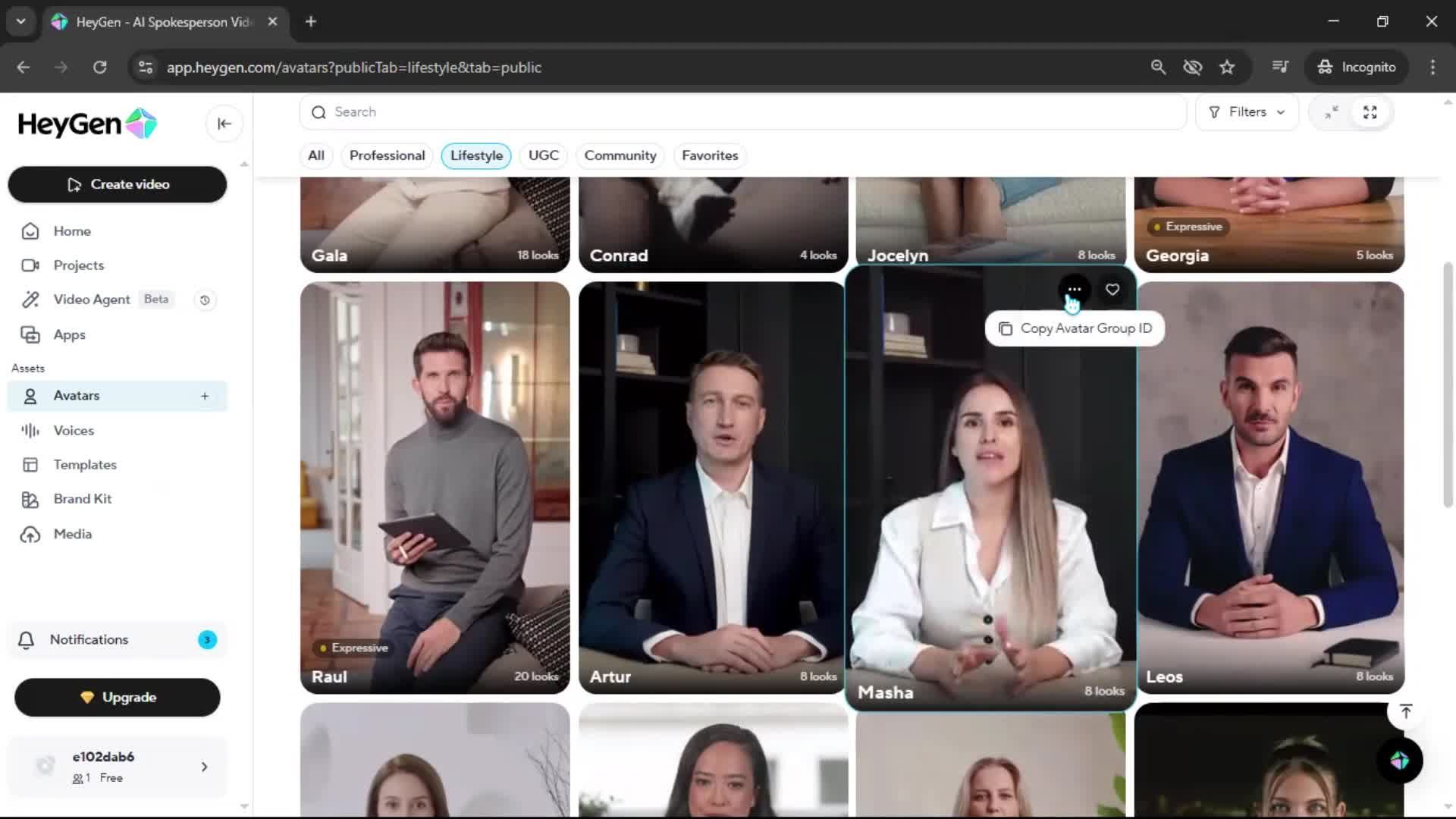Switch to the Professional tab

[x=387, y=155]
